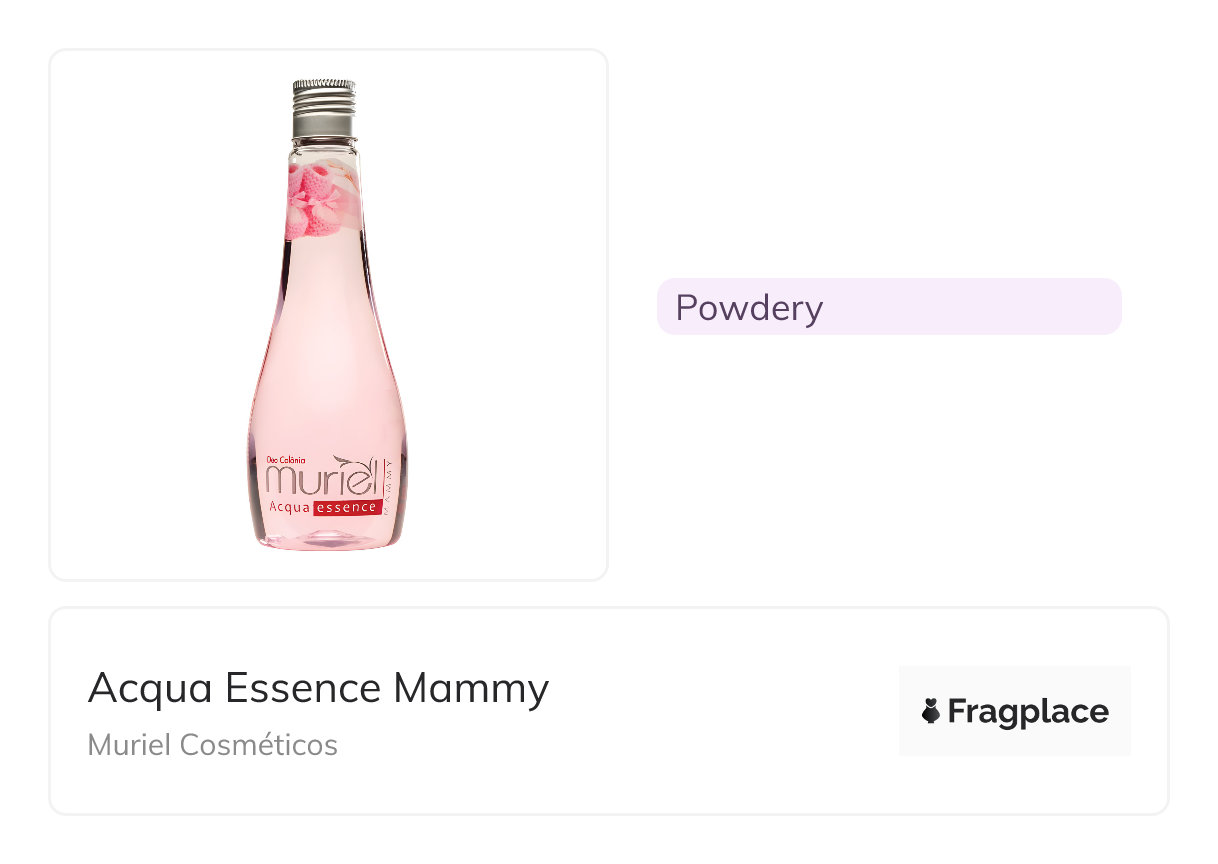The height and width of the screenshot is (864, 1218).
Task: Select the Powdery scent tag
Action: pos(749,307)
